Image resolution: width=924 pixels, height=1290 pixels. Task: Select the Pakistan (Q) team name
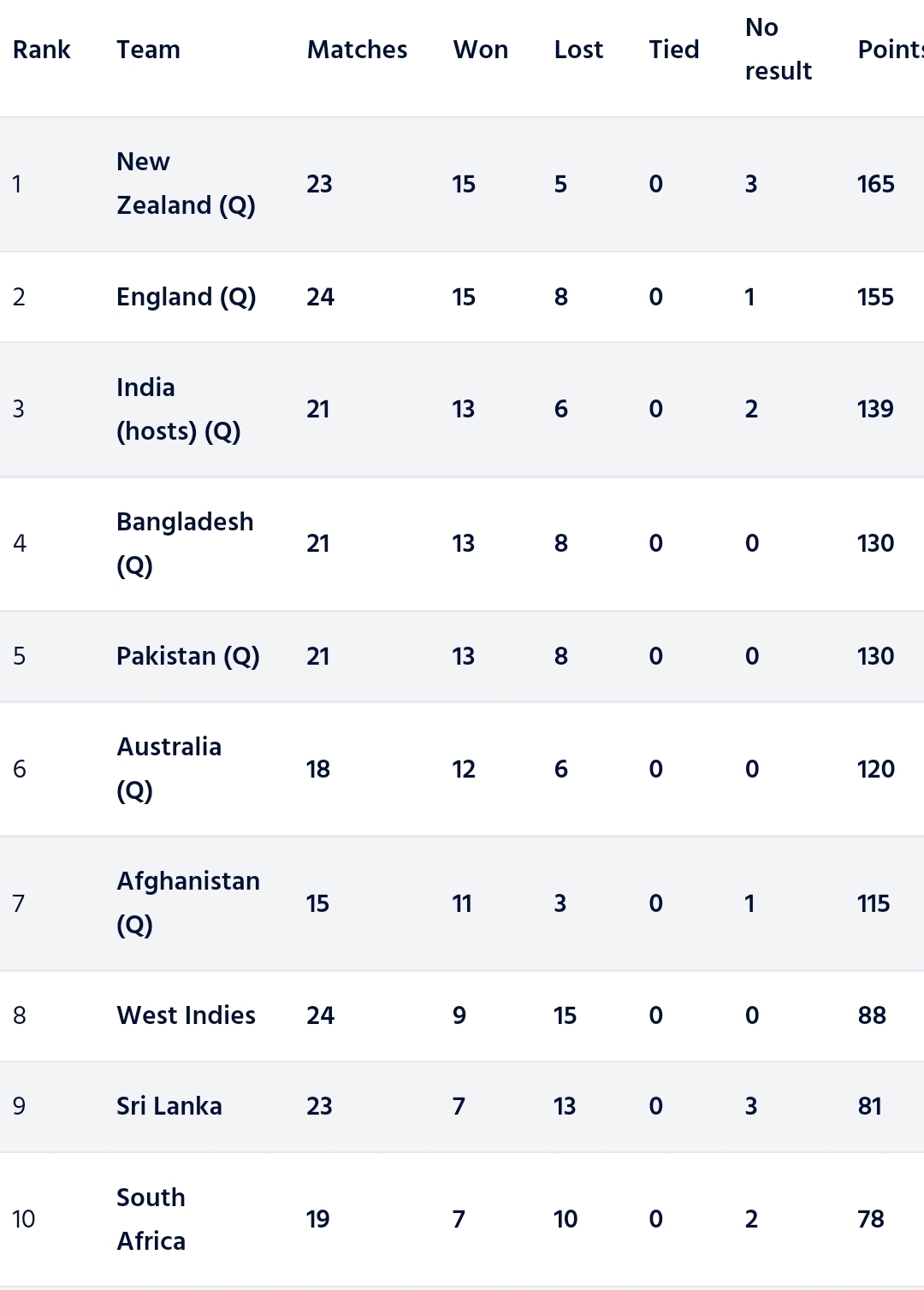click(187, 656)
